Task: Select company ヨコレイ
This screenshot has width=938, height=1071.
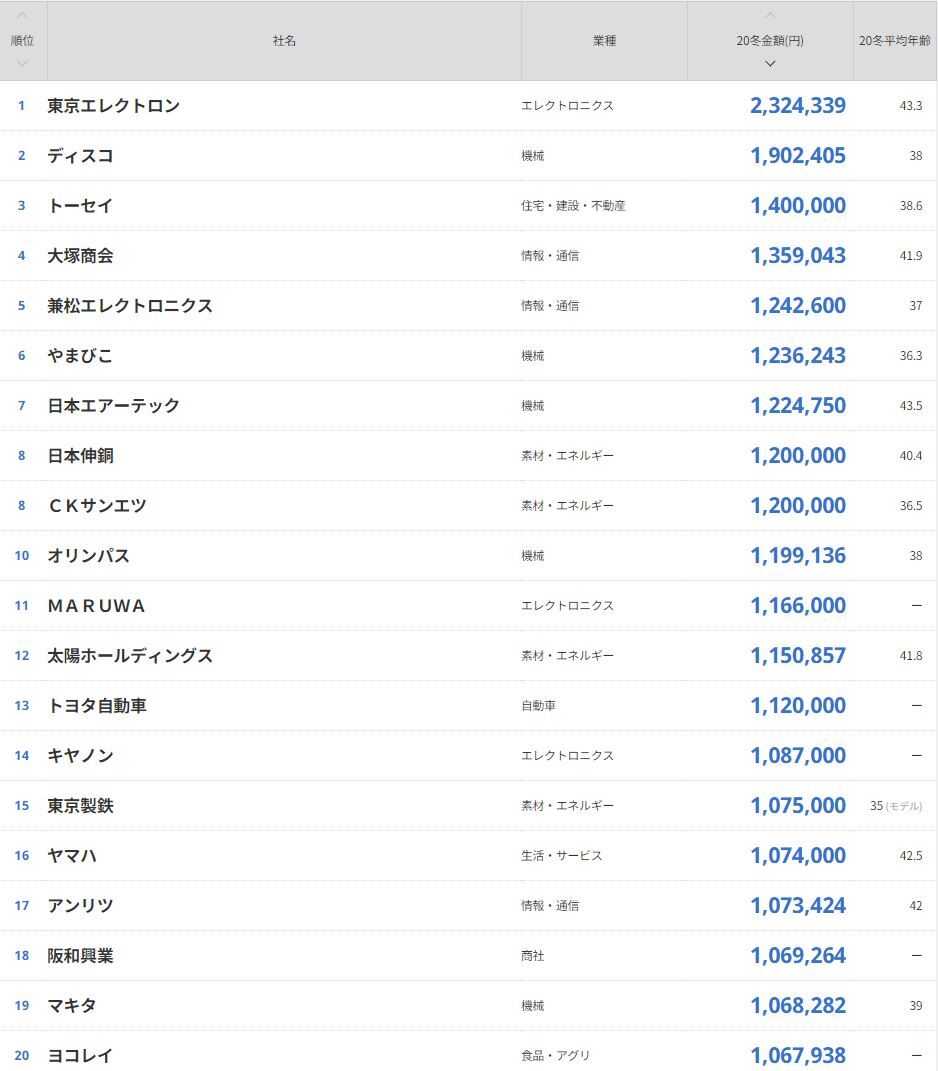Action: point(80,1055)
